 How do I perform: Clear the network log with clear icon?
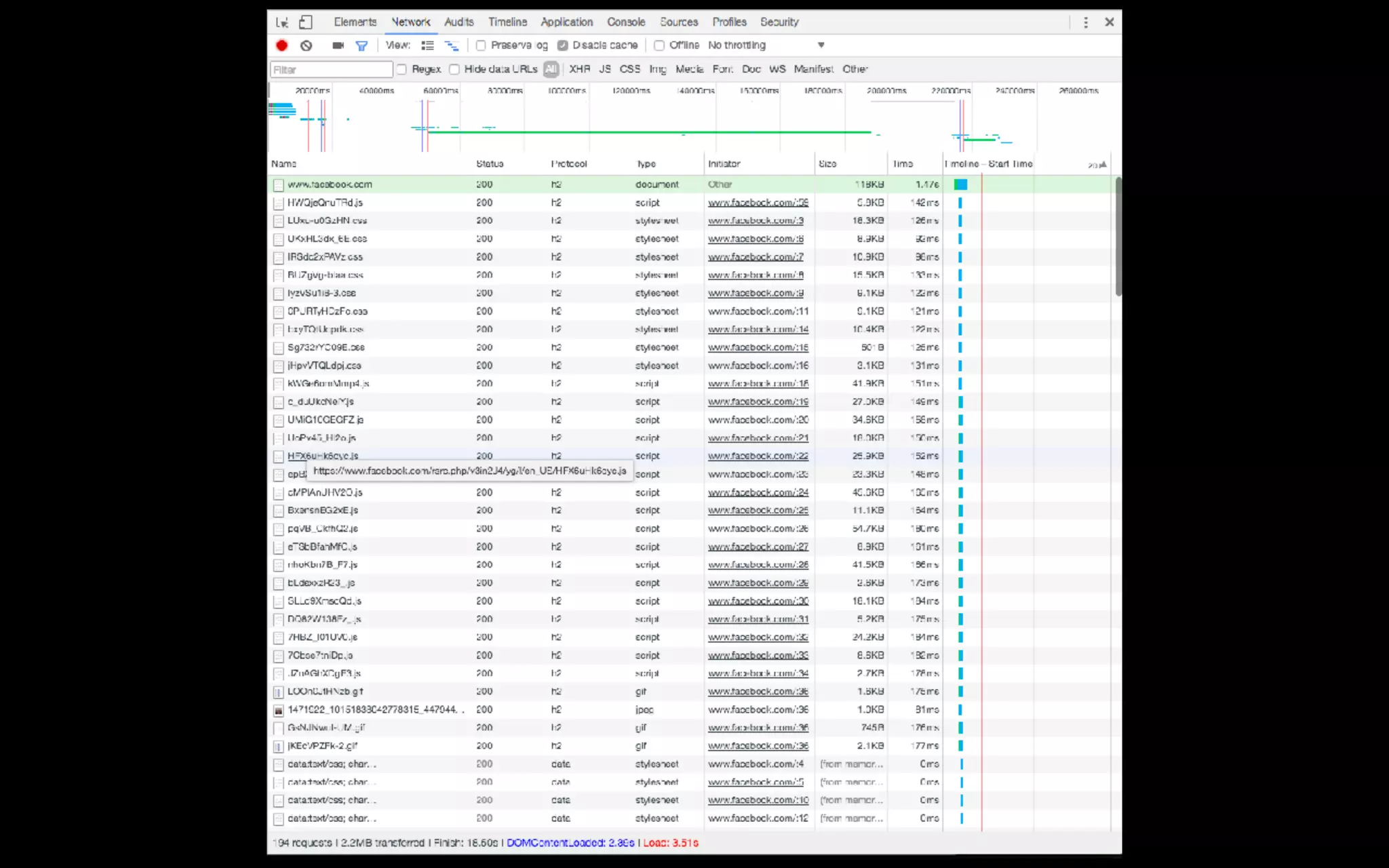(x=307, y=45)
